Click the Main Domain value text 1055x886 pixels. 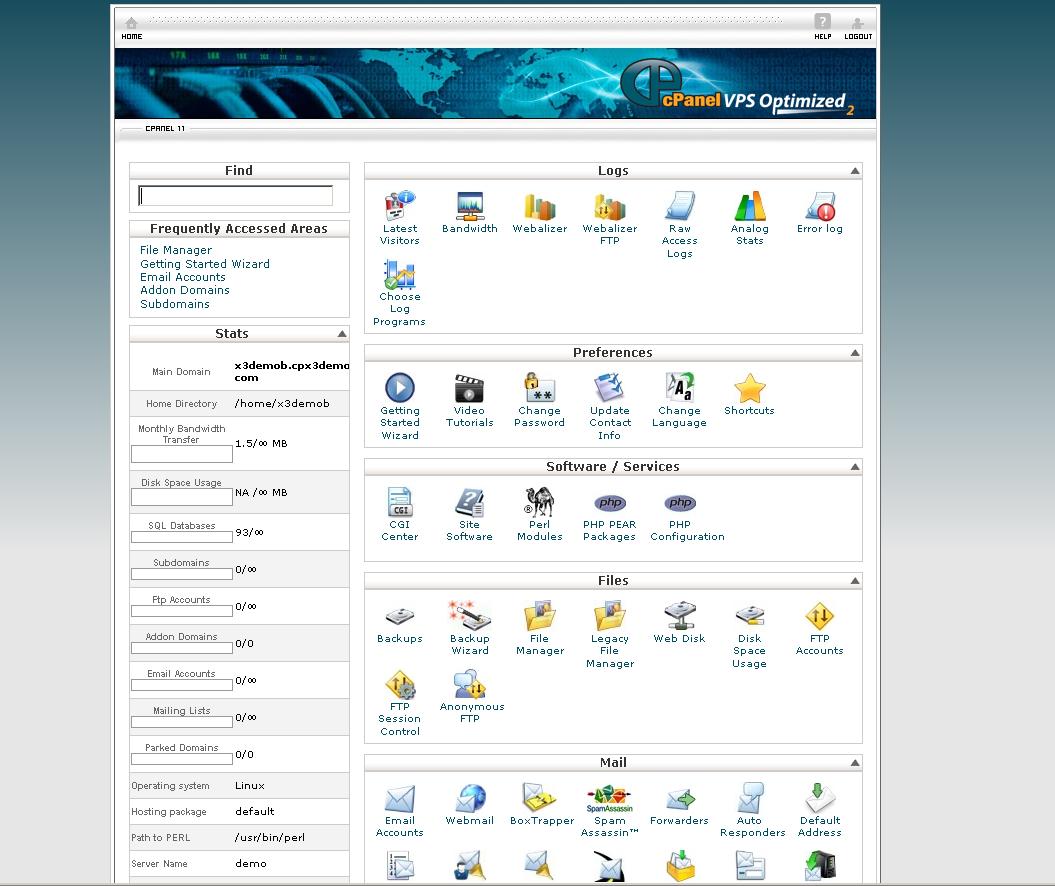point(291,371)
